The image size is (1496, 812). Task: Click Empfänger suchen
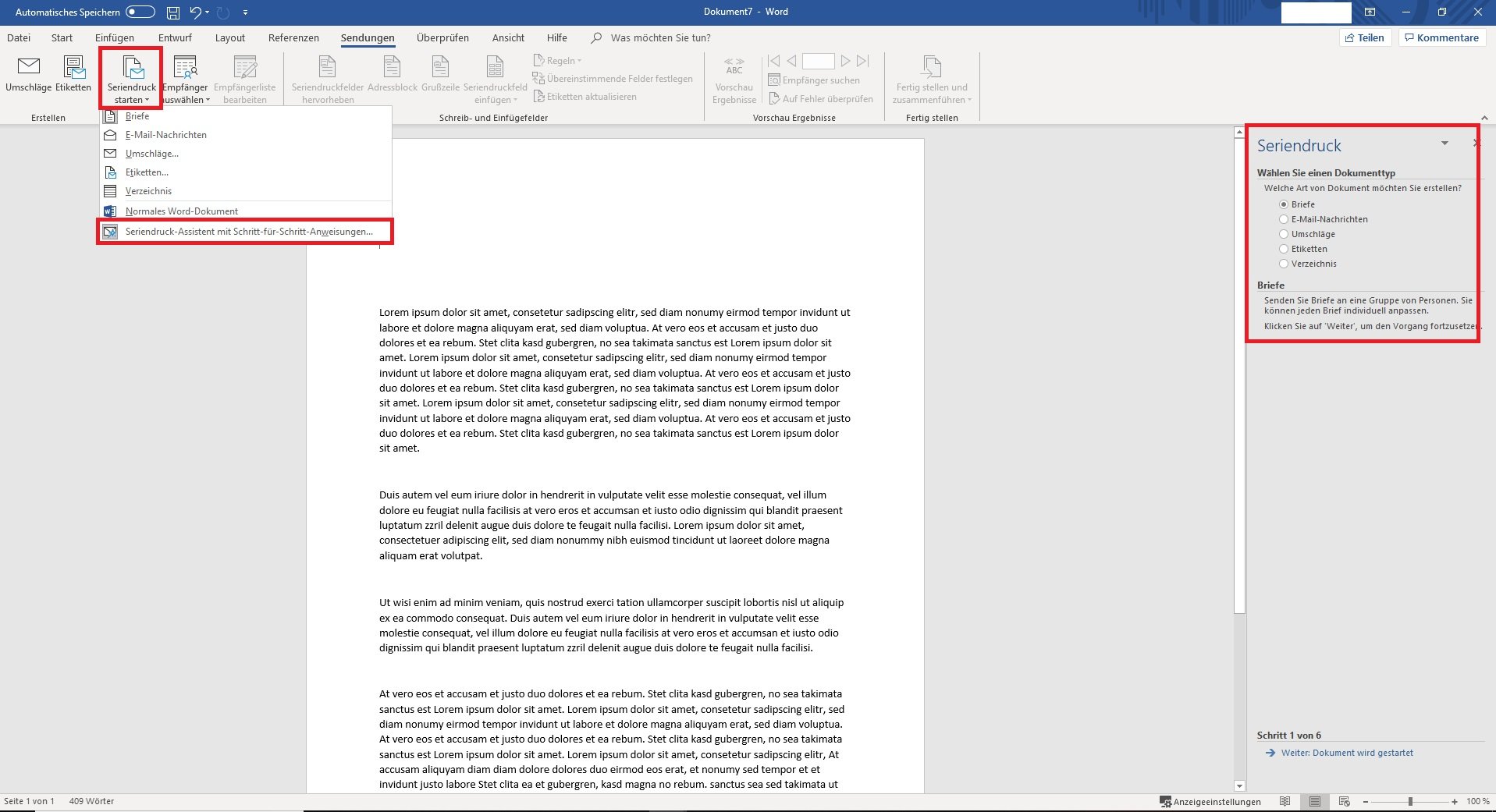(x=814, y=80)
